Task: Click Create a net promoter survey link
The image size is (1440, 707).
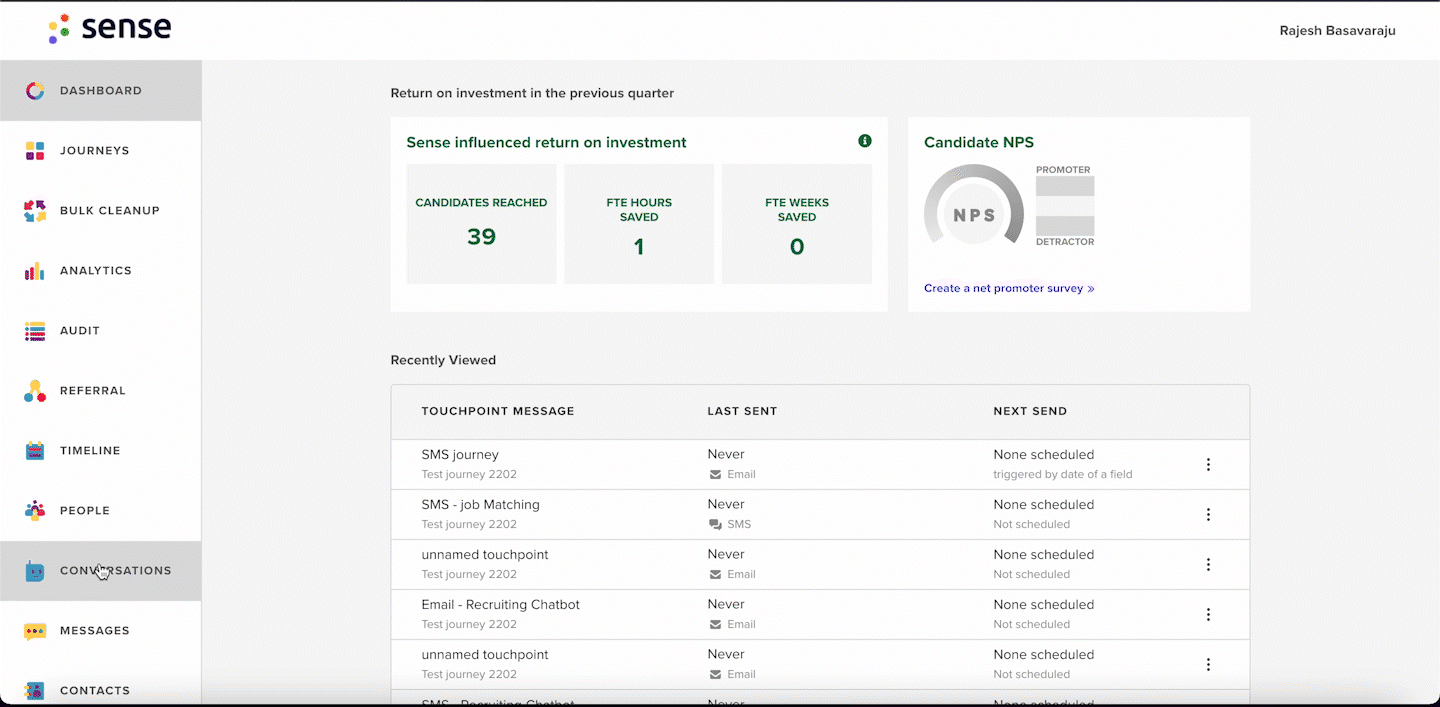Action: tap(1009, 288)
